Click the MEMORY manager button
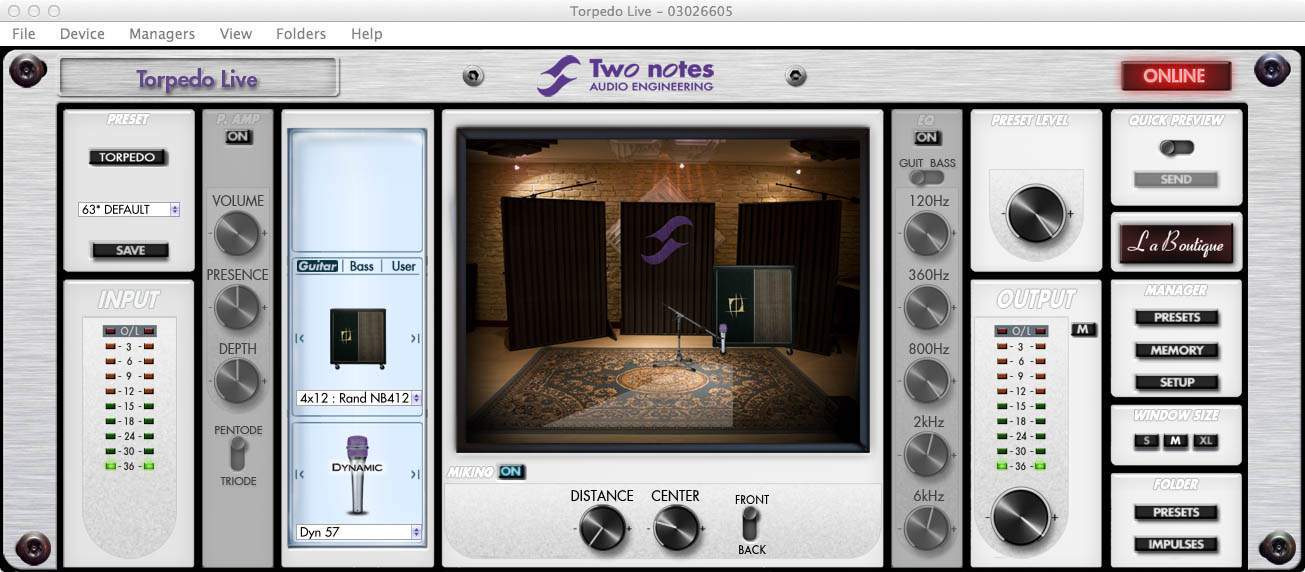This screenshot has height=572, width=1305. pos(1176,350)
